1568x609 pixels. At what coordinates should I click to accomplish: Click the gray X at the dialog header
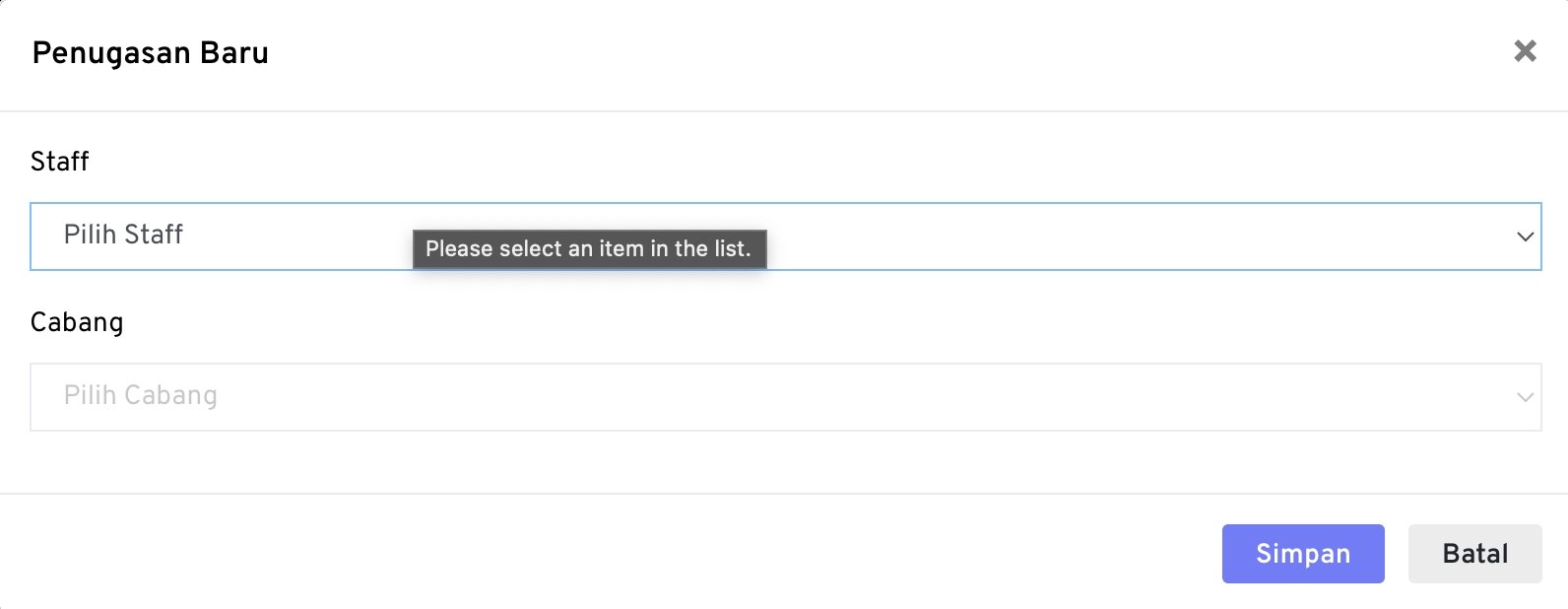pyautogui.click(x=1525, y=51)
